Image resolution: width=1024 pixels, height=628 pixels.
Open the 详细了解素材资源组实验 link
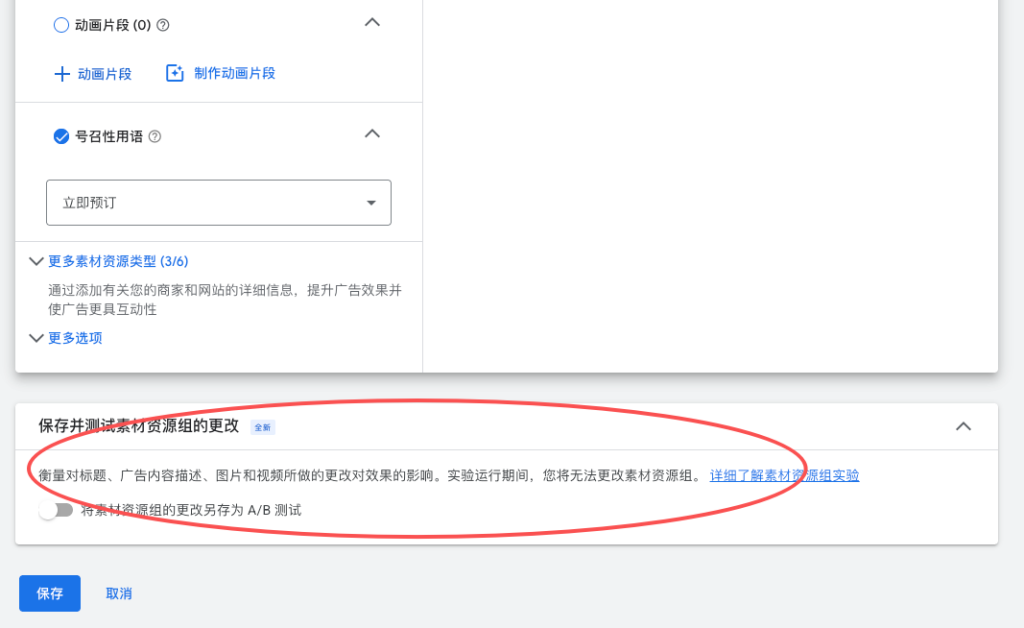pos(784,475)
